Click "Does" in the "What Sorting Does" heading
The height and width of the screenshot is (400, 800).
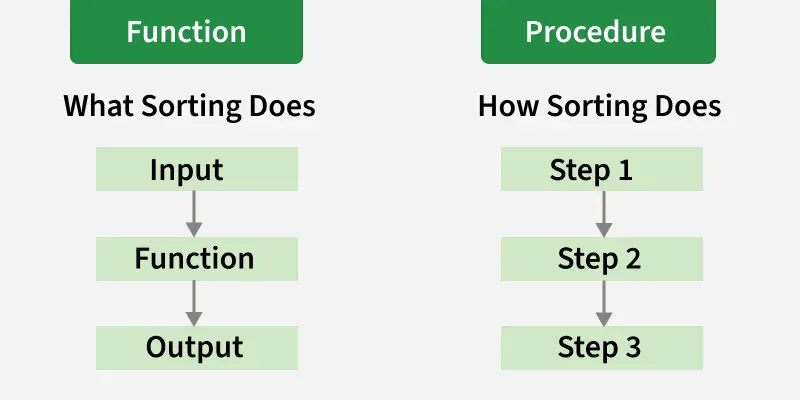285,106
